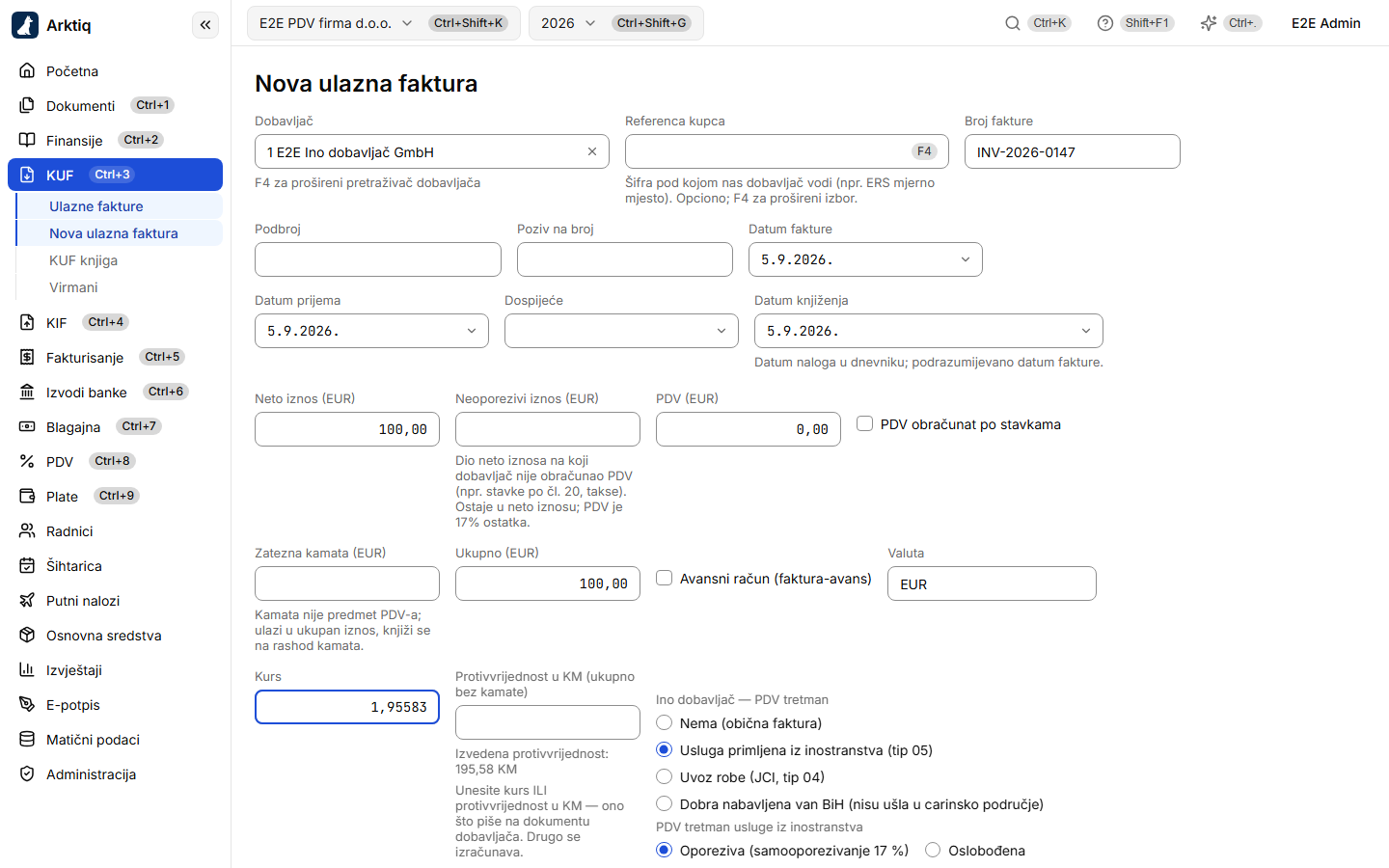Select Usluga primljena iz inostranstva radio
The width and height of the screenshot is (1389, 868).
pos(665,749)
